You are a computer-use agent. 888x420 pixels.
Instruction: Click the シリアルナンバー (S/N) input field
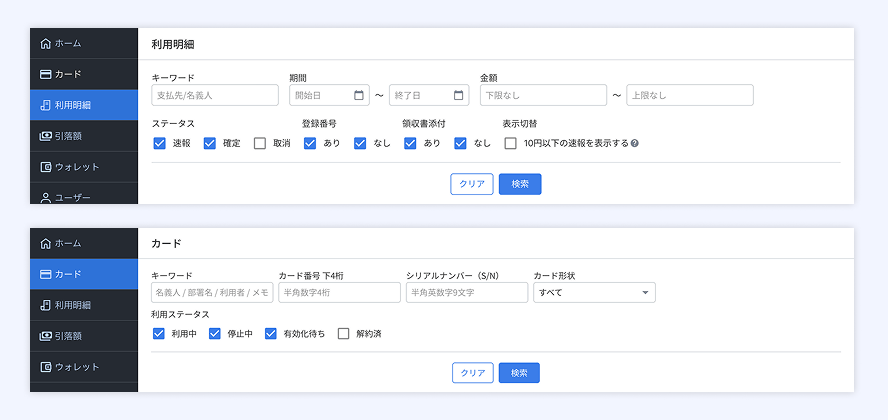point(467,293)
